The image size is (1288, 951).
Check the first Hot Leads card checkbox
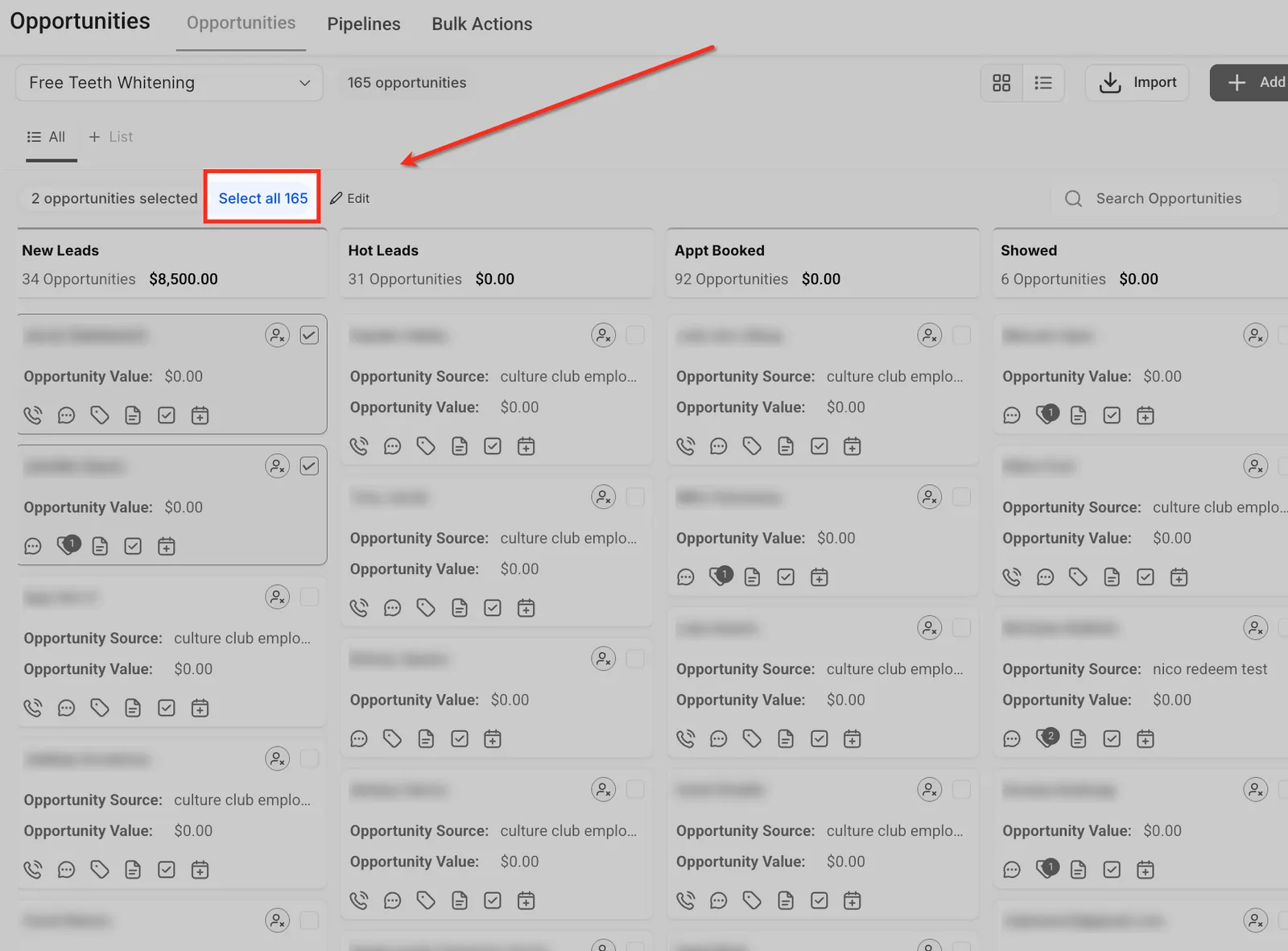635,335
